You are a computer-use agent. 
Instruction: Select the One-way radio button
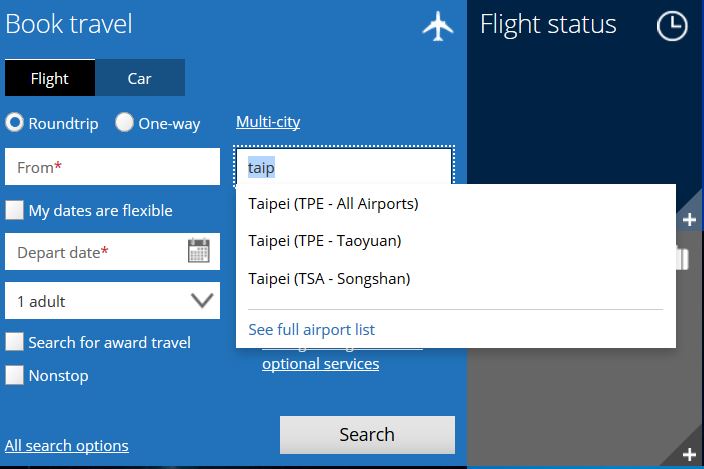point(125,123)
